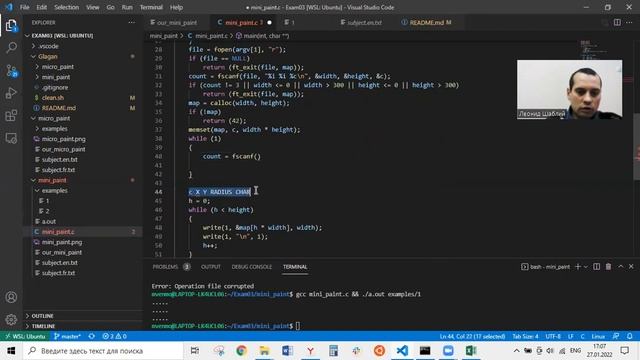Screen dimensions: 640x360
Task: Open notifications bell in status bar
Action: (630, 336)
